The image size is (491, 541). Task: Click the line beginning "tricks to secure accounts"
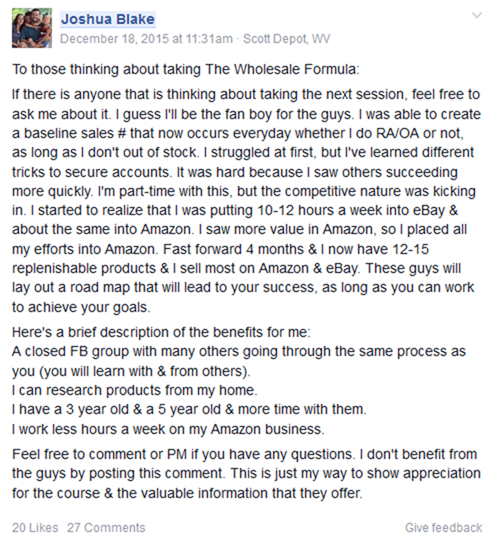coord(235,172)
